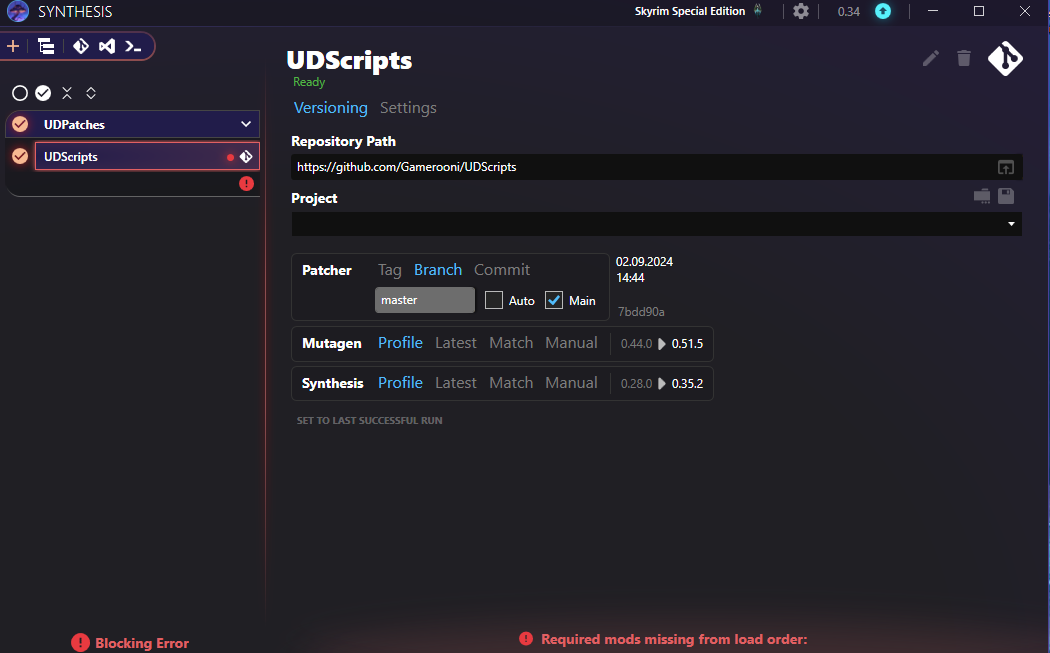Screen dimensions: 1050x653
Task: Click the Skyrim Special Edition profile label
Action: pos(690,11)
